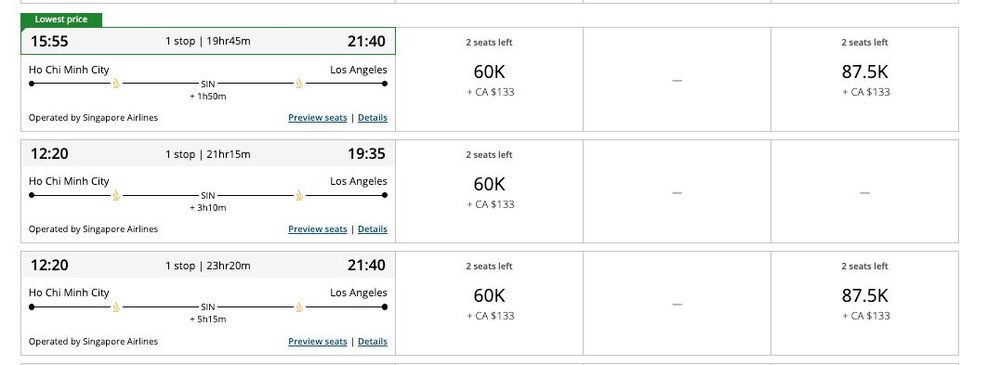
Task: Click first airline logo on 23hr20m flight
Action: point(116,307)
